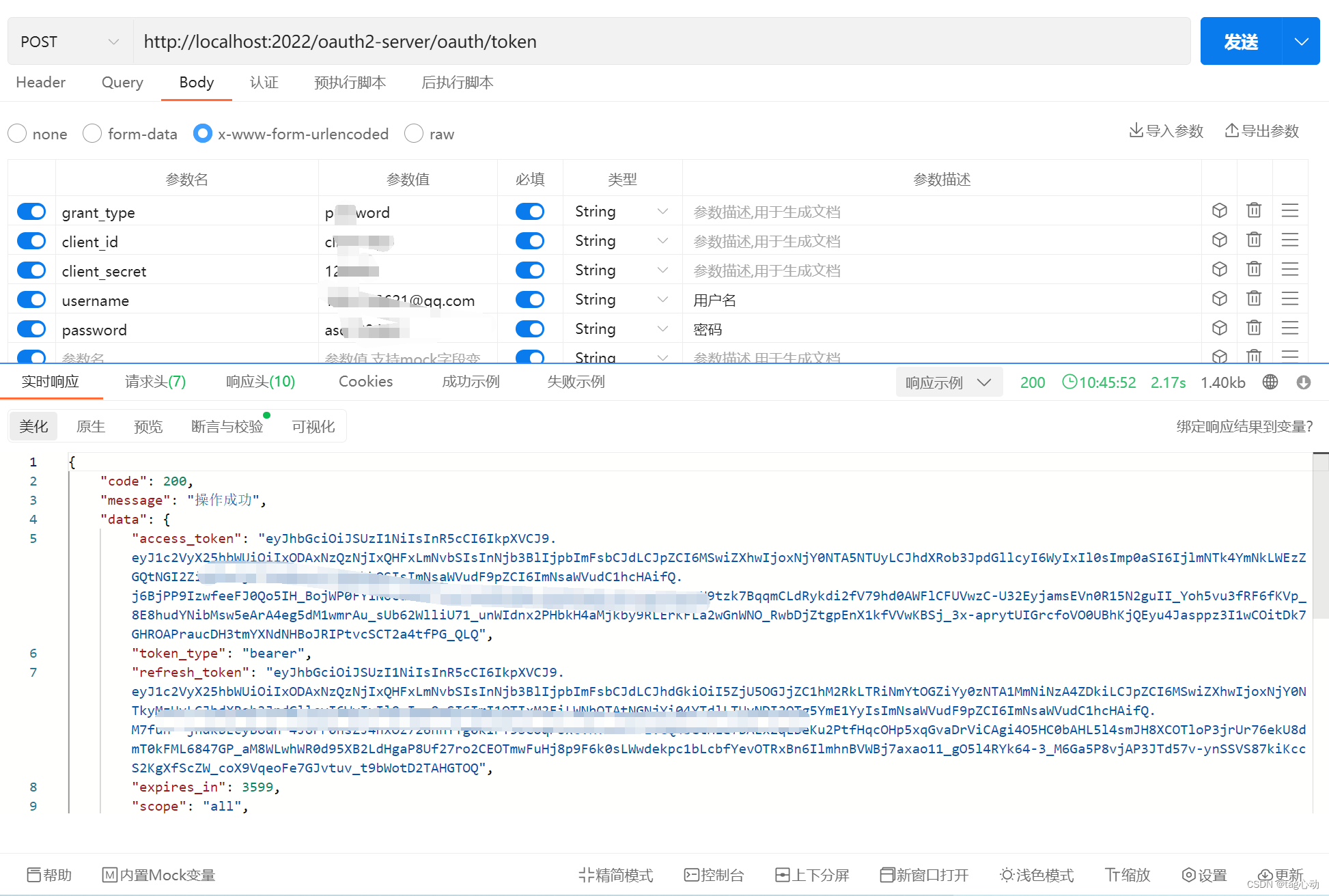Open the 响应示例 dropdown
This screenshot has width=1329, height=896.
pos(949,382)
